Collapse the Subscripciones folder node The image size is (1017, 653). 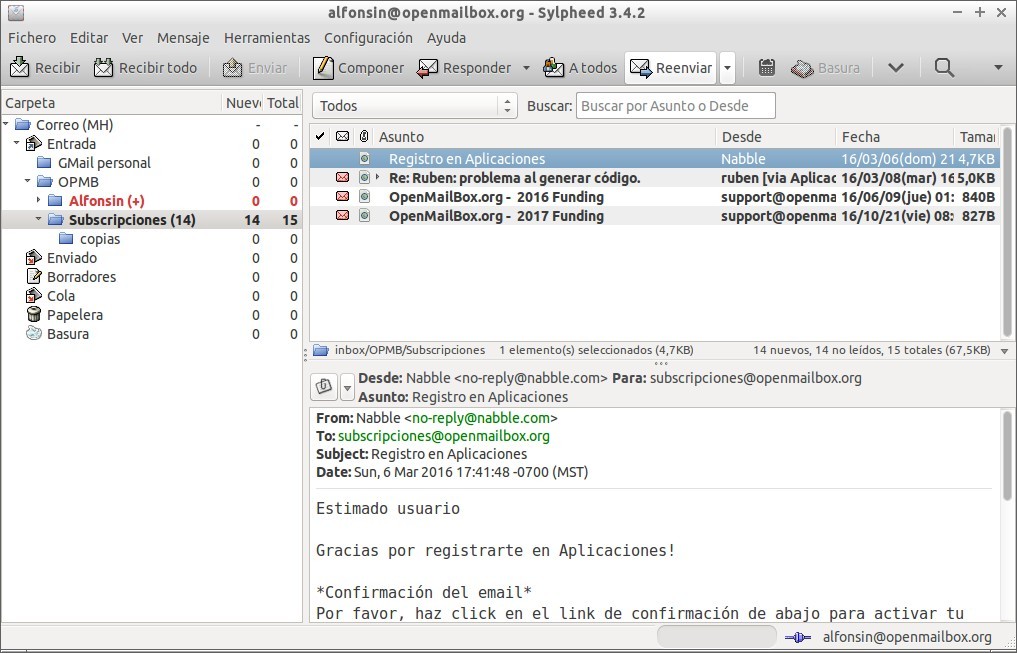(x=39, y=219)
